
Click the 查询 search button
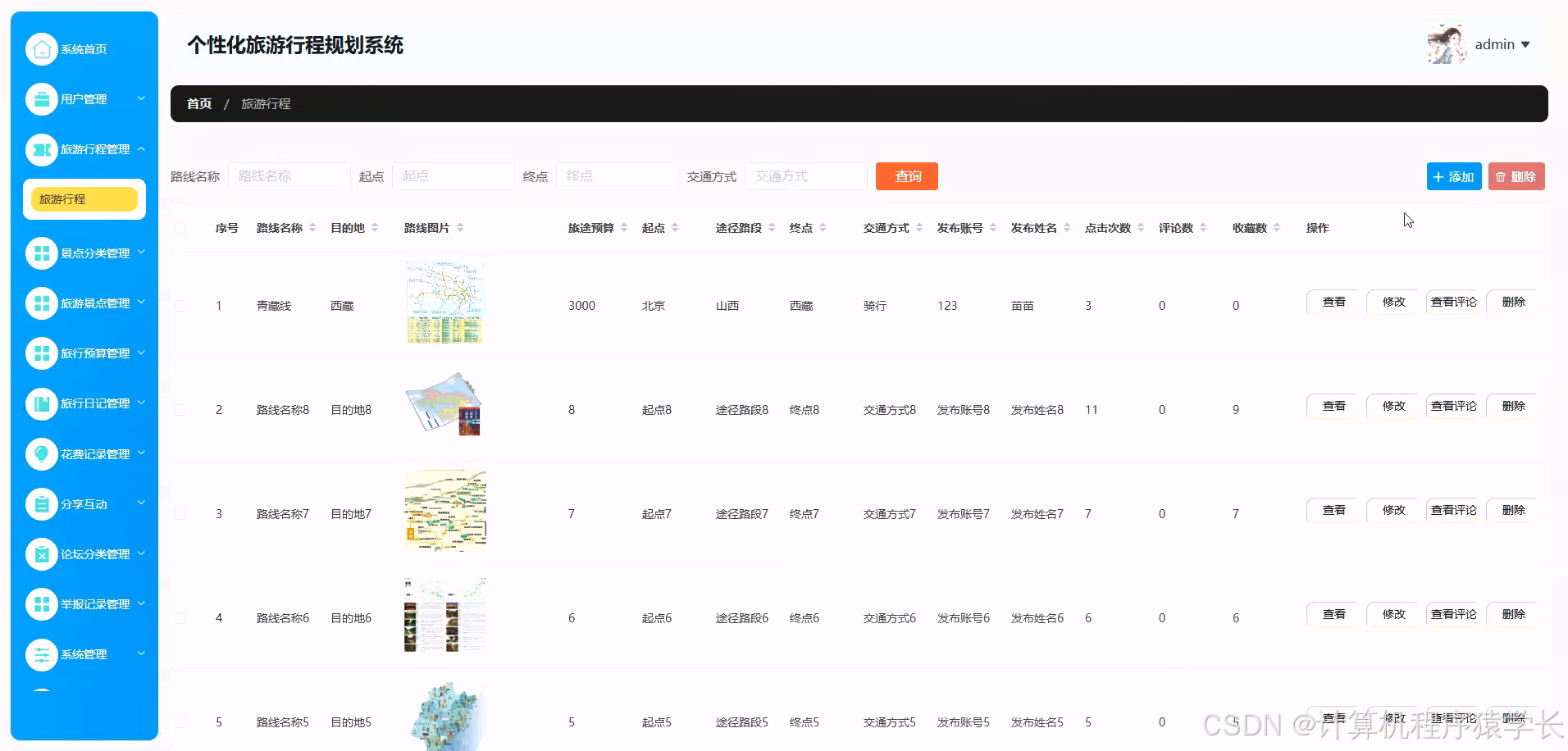pos(906,176)
